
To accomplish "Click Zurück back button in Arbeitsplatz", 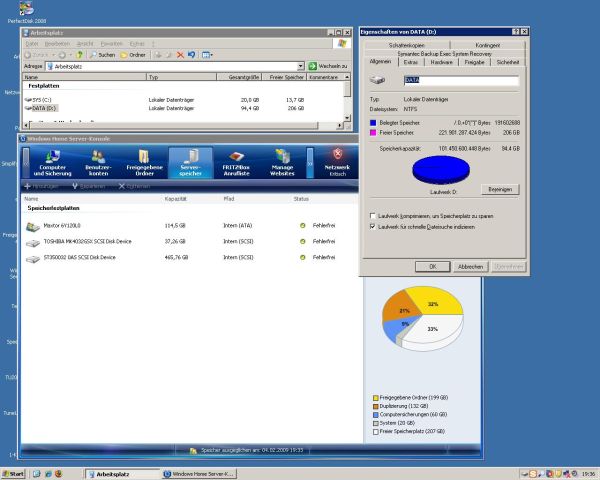I will 36,55.
